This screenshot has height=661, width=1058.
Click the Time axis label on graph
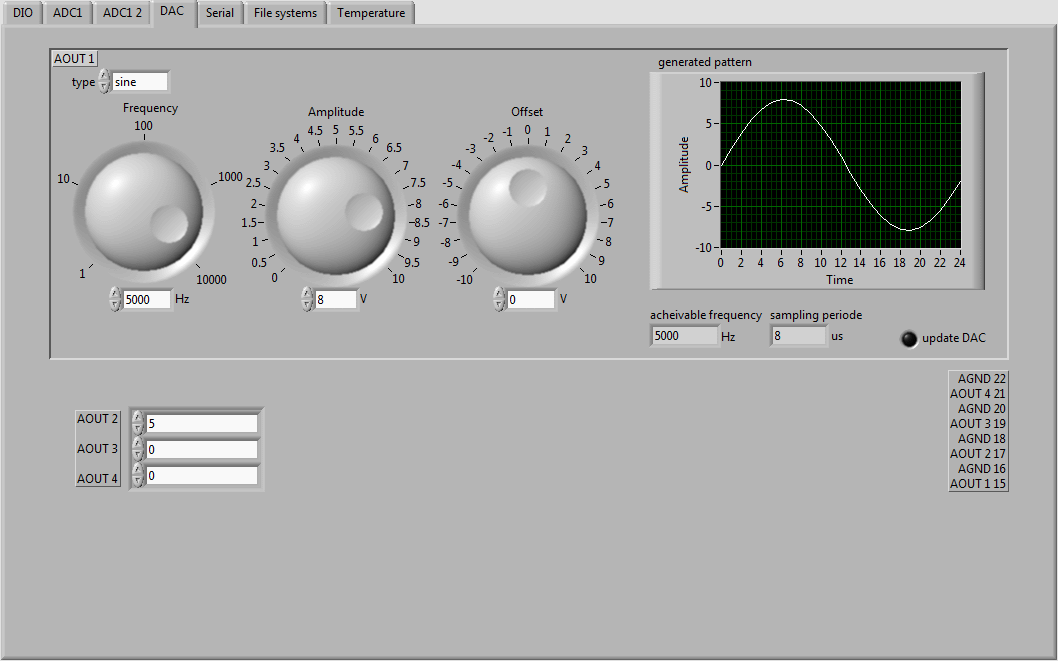[839, 280]
